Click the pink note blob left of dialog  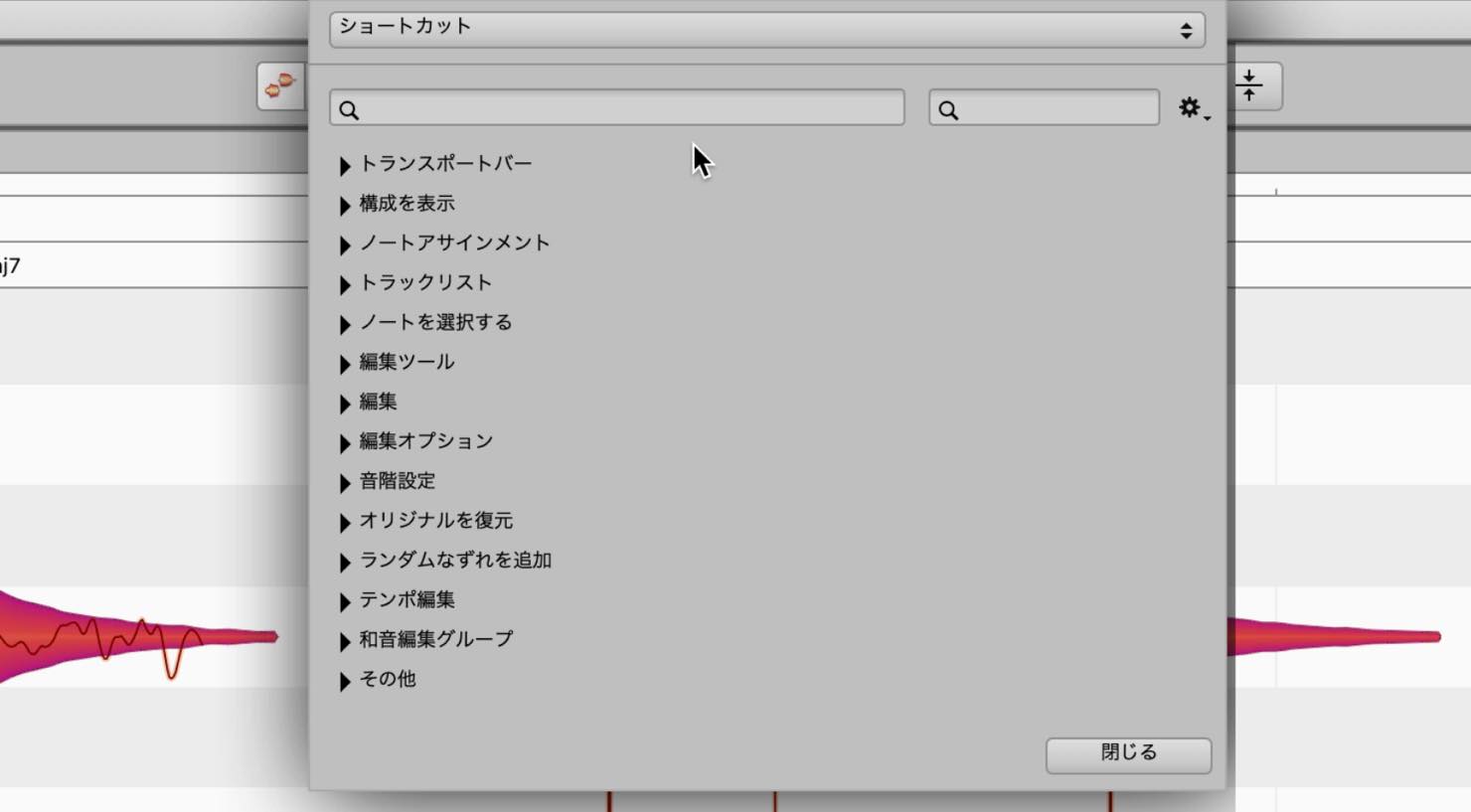[119, 636]
